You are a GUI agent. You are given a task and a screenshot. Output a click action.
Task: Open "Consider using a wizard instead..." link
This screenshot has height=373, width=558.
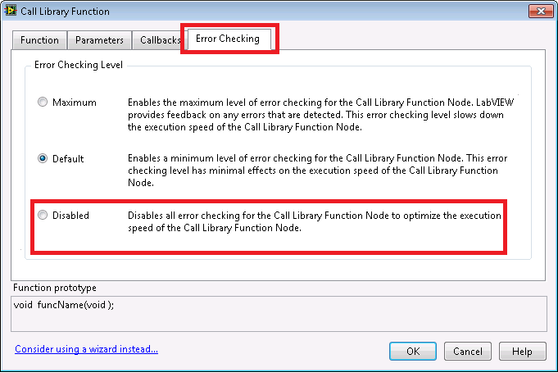[86, 349]
